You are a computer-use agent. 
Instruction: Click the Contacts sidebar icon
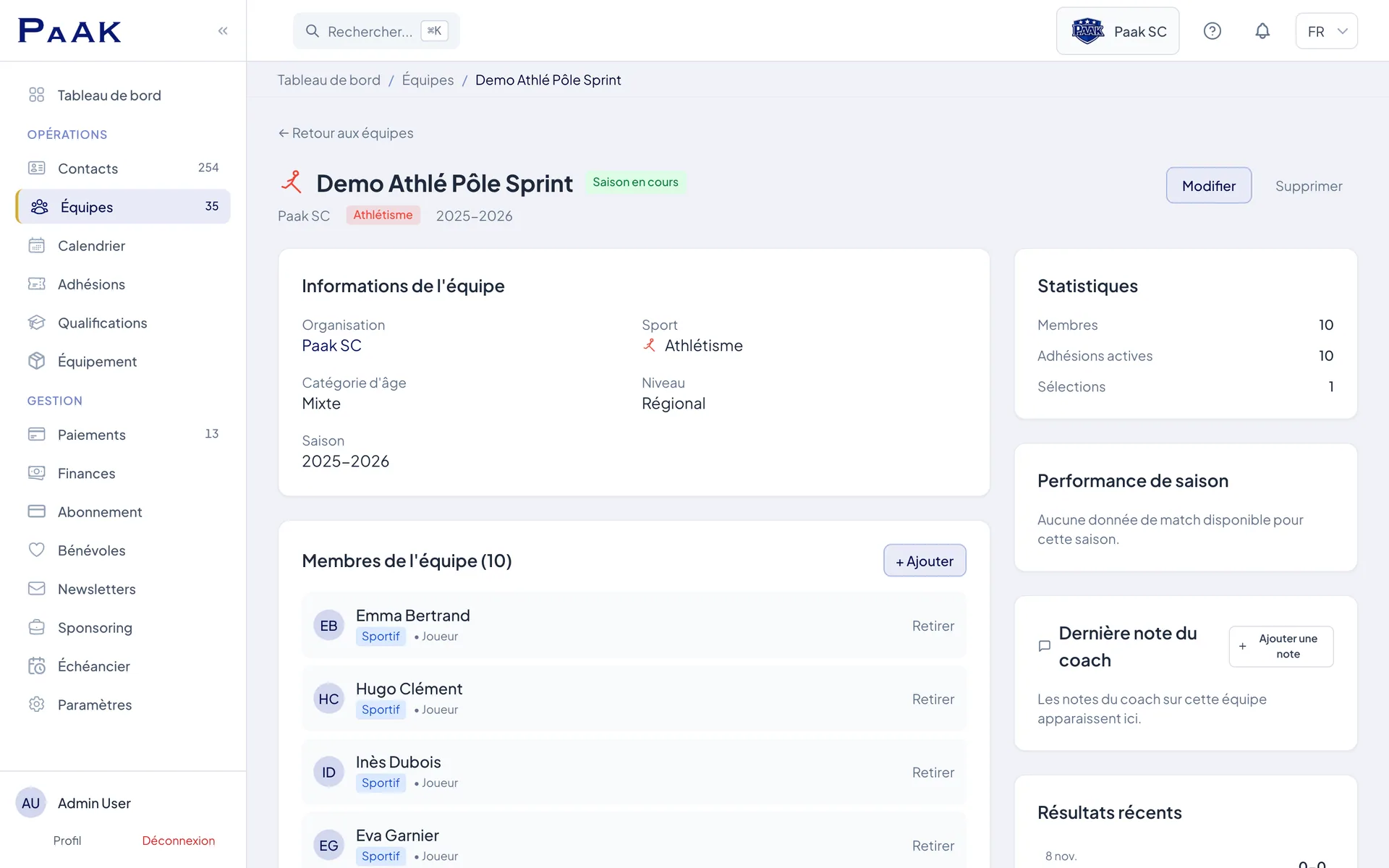click(x=36, y=168)
